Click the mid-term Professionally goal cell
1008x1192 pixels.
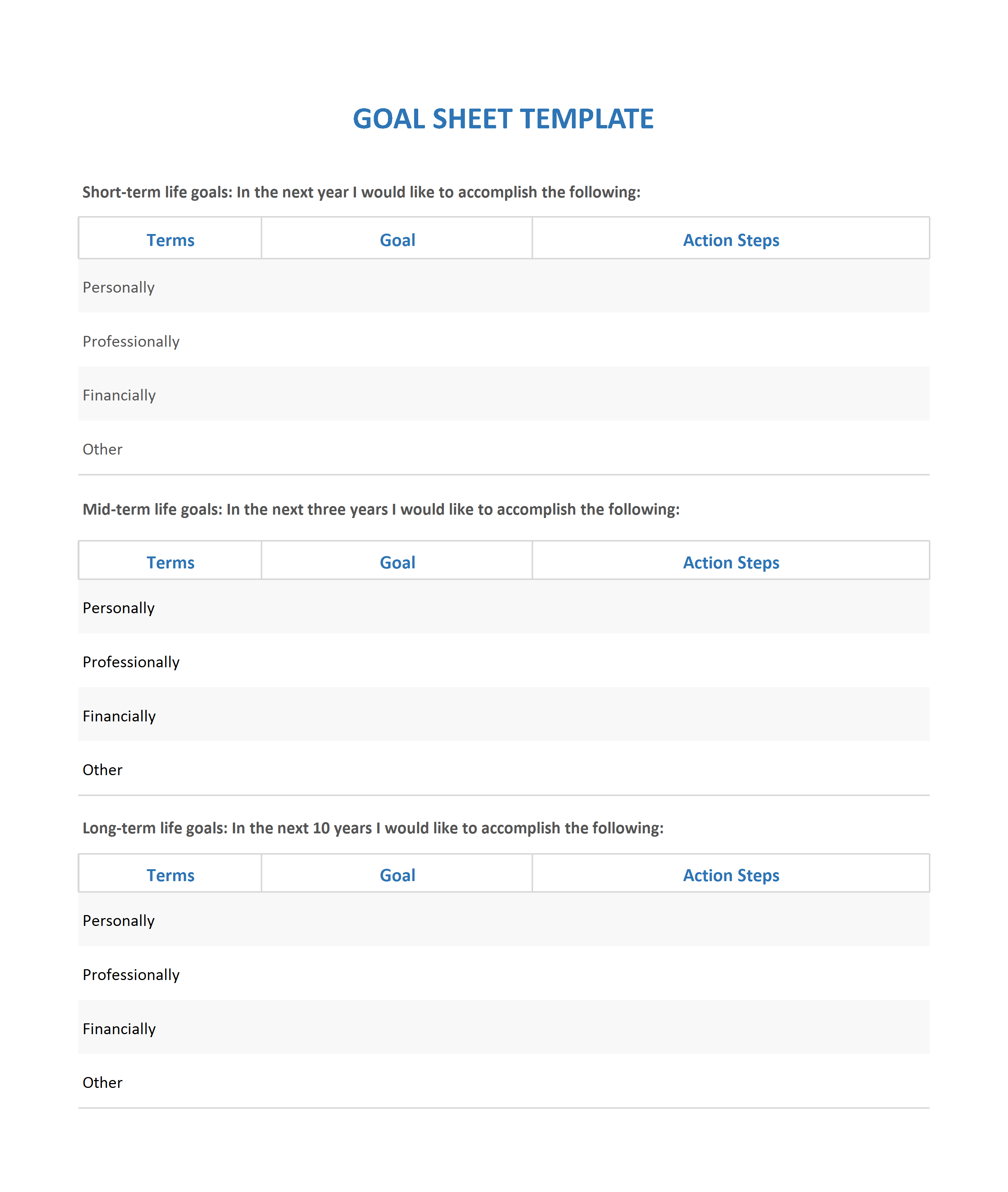(x=397, y=660)
